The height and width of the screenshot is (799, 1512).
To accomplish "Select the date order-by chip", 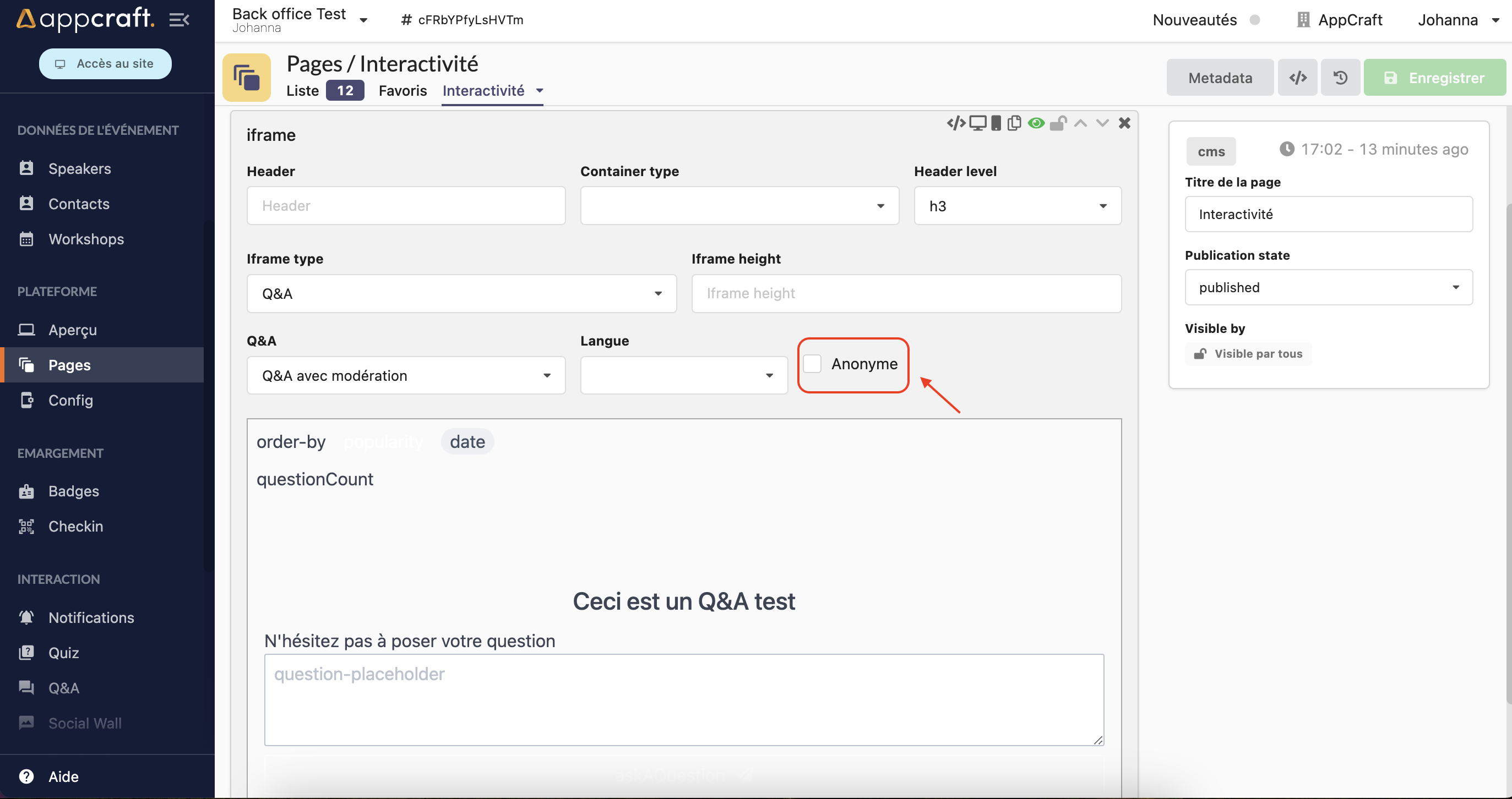I will [x=467, y=442].
